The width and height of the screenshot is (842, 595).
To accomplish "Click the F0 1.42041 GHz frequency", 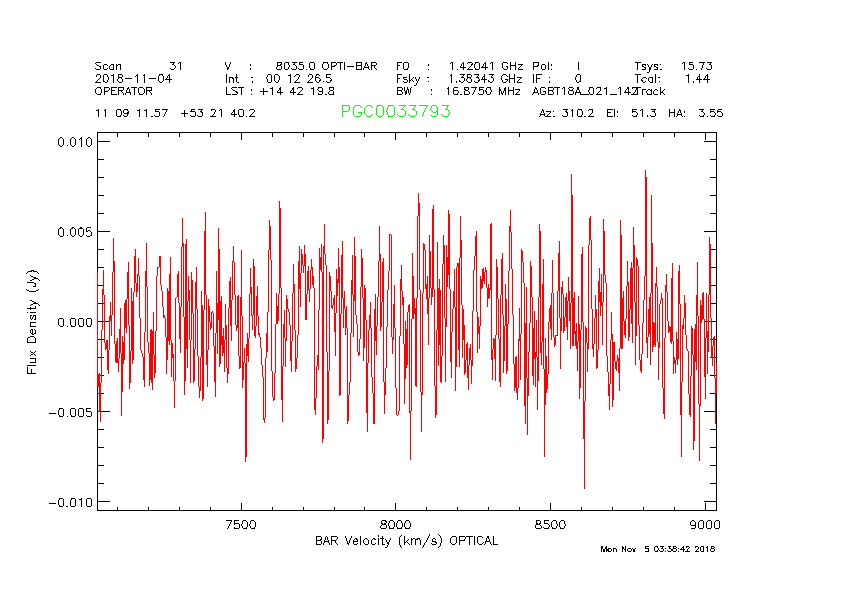I will click(x=459, y=66).
